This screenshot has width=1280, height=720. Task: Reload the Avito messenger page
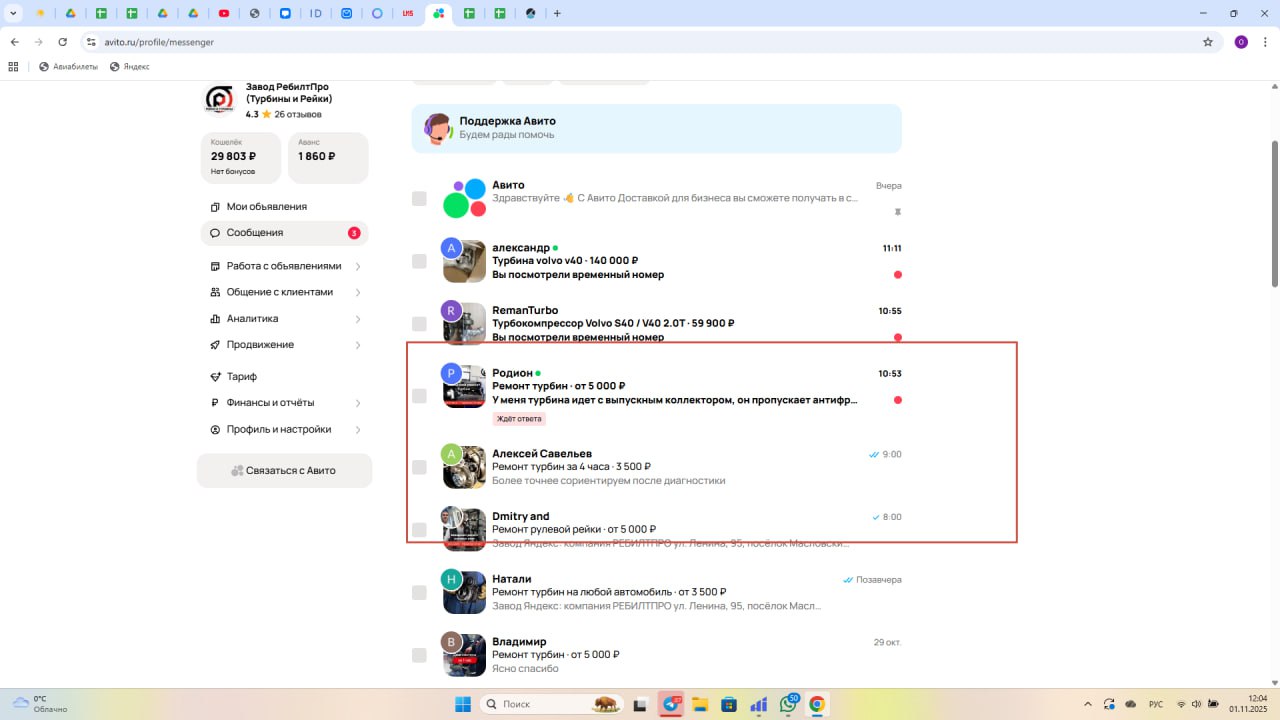63,42
